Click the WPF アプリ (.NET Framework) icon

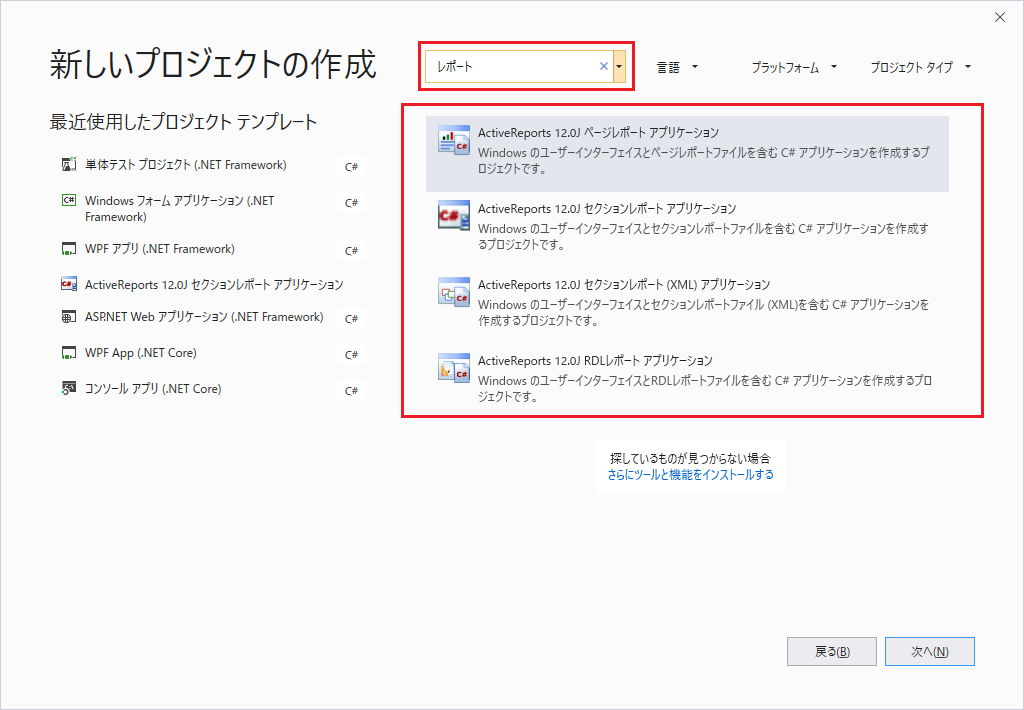[x=69, y=249]
